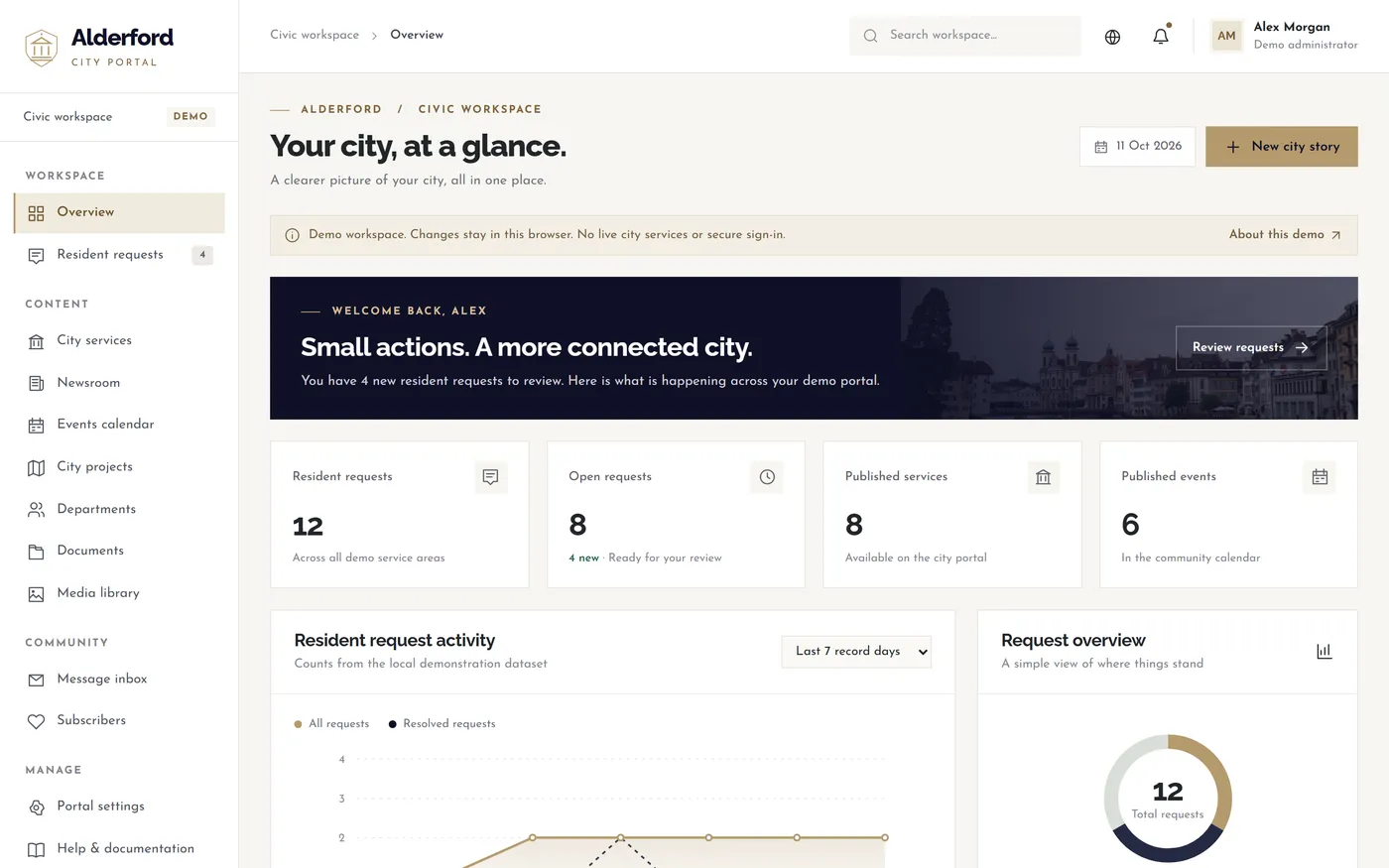Focus the Search workspace field
This screenshot has height=868, width=1389.
(x=965, y=36)
